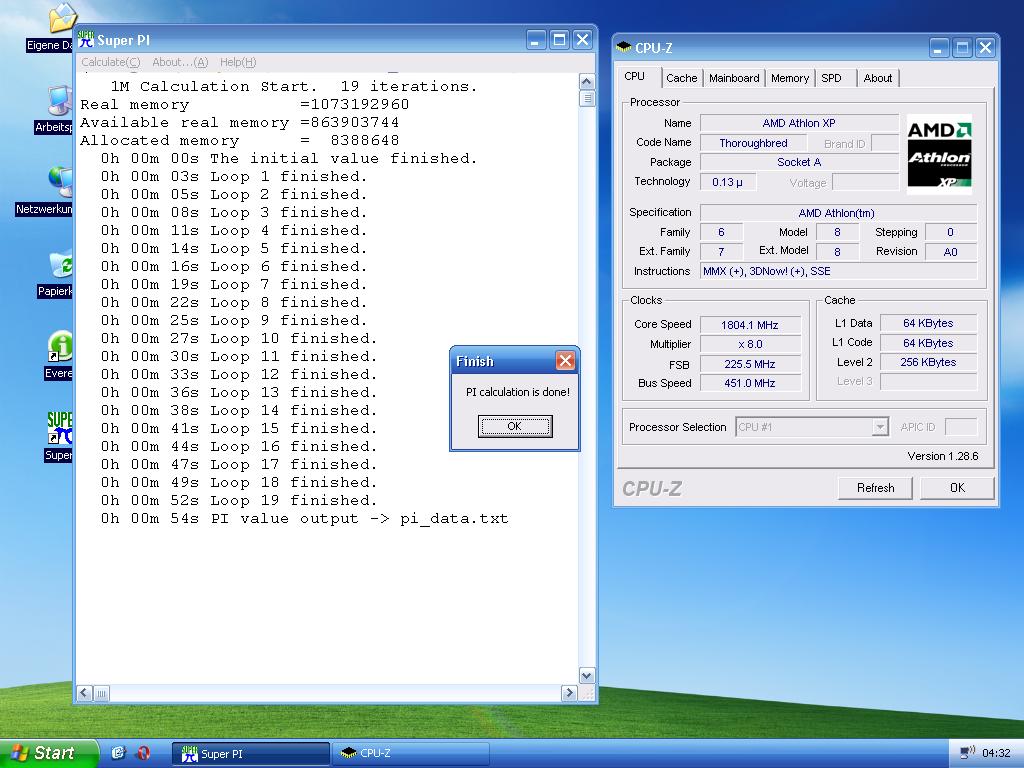Image resolution: width=1024 pixels, height=768 pixels.
Task: Click the Multiplier value x 8.0
Action: 750,344
